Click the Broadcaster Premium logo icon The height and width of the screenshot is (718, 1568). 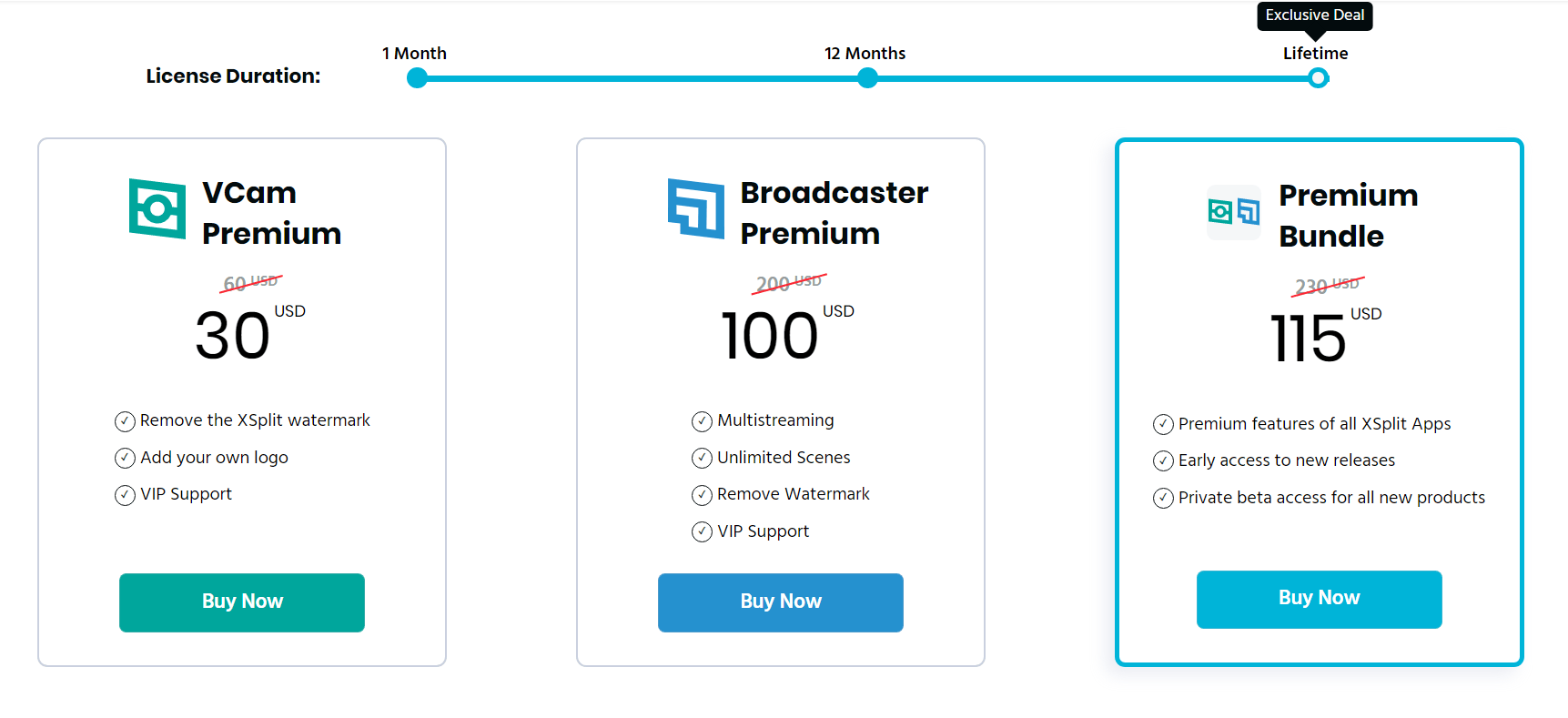point(696,209)
